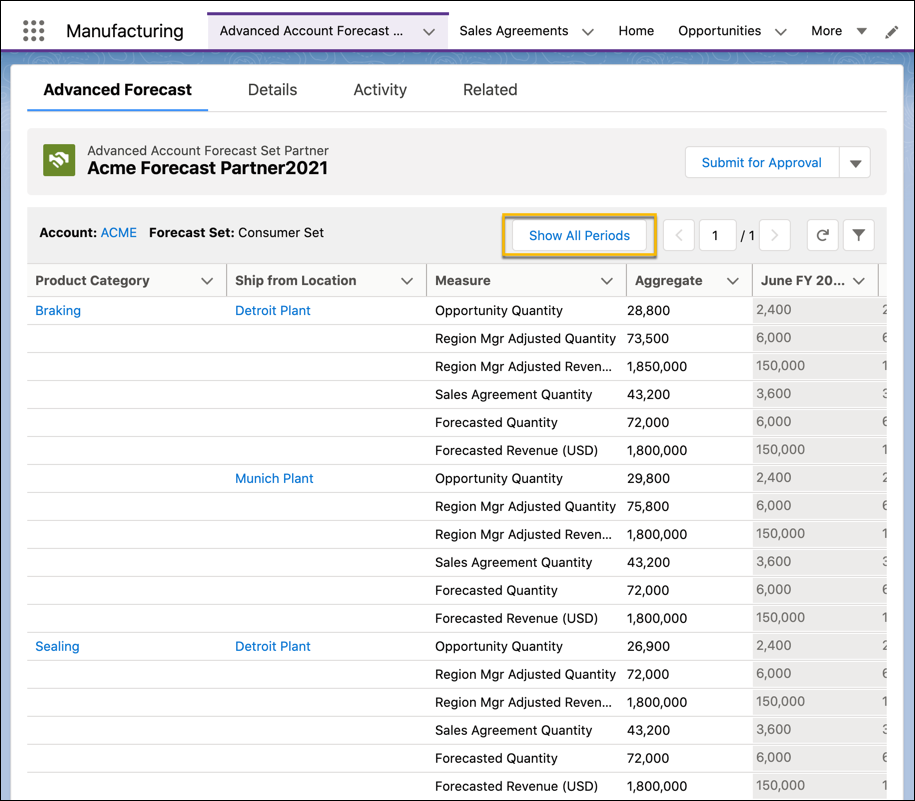
Task: Switch to the Details tab
Action: pyautogui.click(x=272, y=89)
